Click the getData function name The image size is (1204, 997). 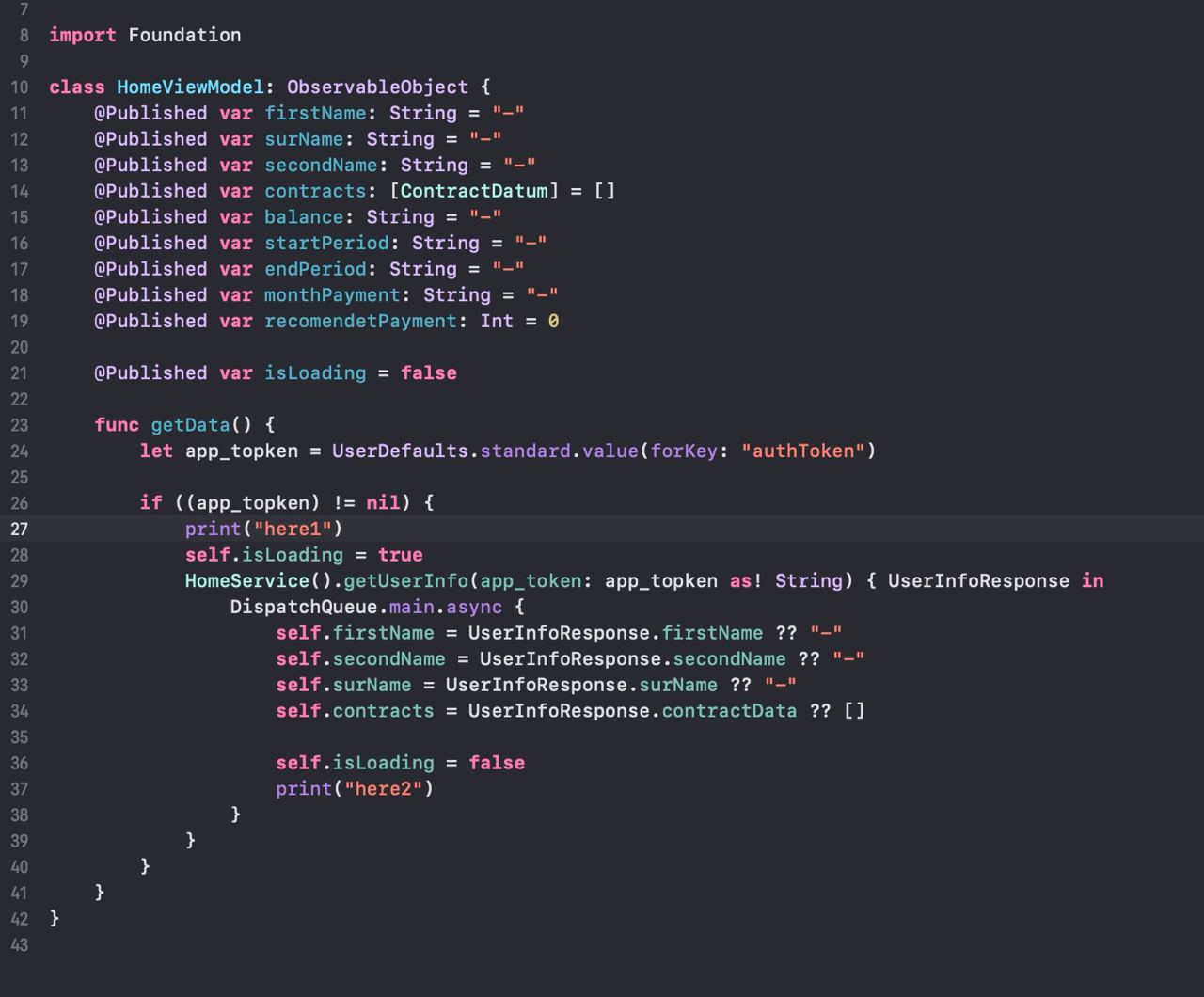[190, 425]
